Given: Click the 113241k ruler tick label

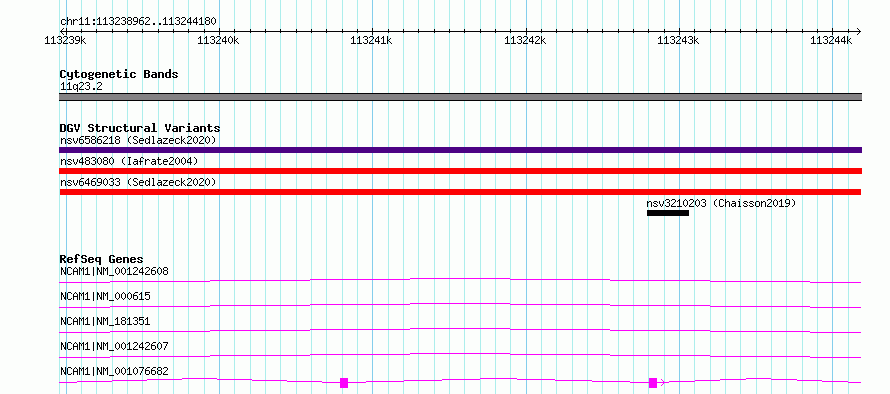Looking at the screenshot, I should pyautogui.click(x=372, y=41).
